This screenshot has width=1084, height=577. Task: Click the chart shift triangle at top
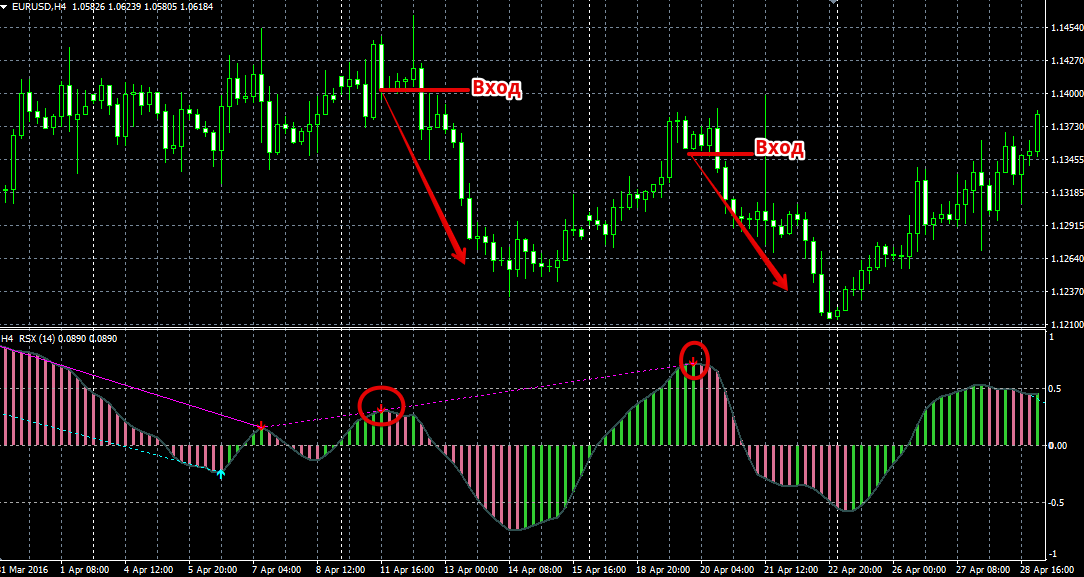833,3
